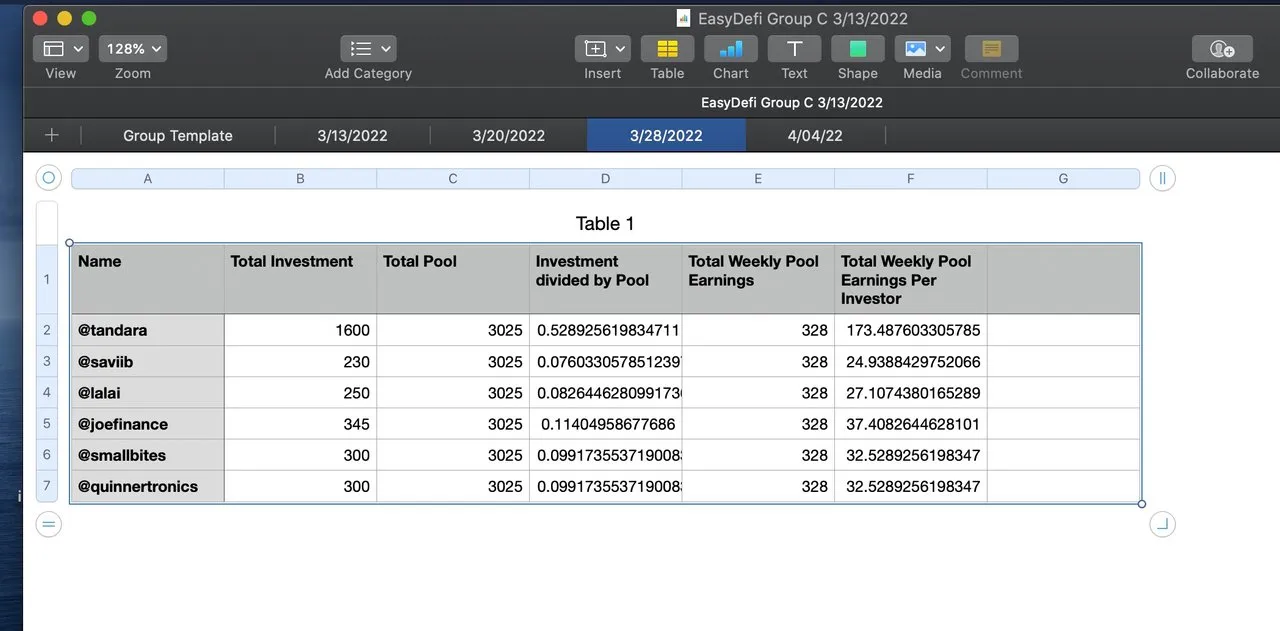Viewport: 1280px width, 631px height.
Task: Click the Chart toolbar icon
Action: [x=731, y=48]
